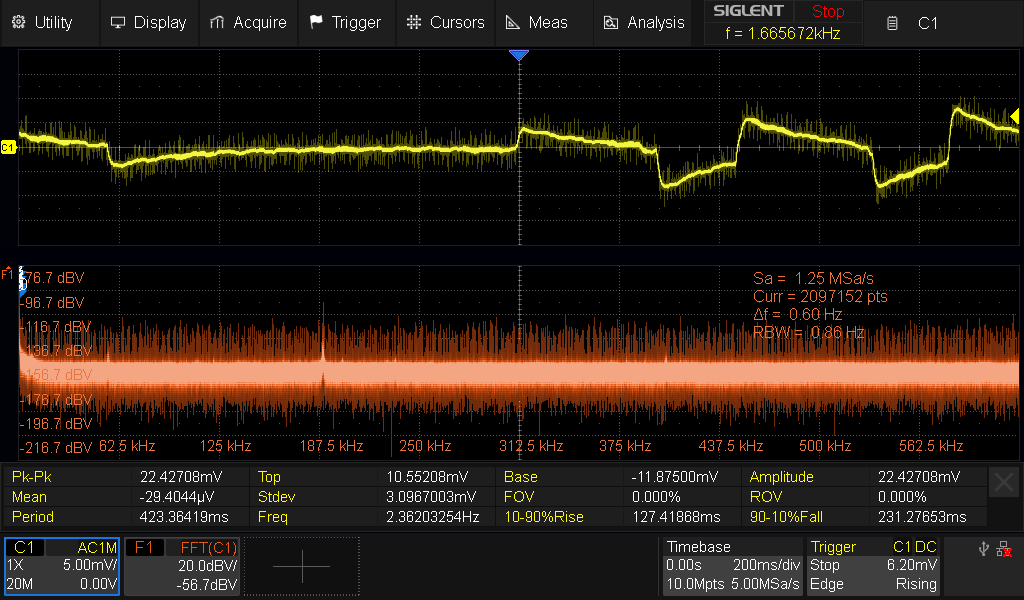Open the Trigger C1 DC settings box
Image resolution: width=1024 pixels, height=600 pixels.
pyautogui.click(x=872, y=566)
